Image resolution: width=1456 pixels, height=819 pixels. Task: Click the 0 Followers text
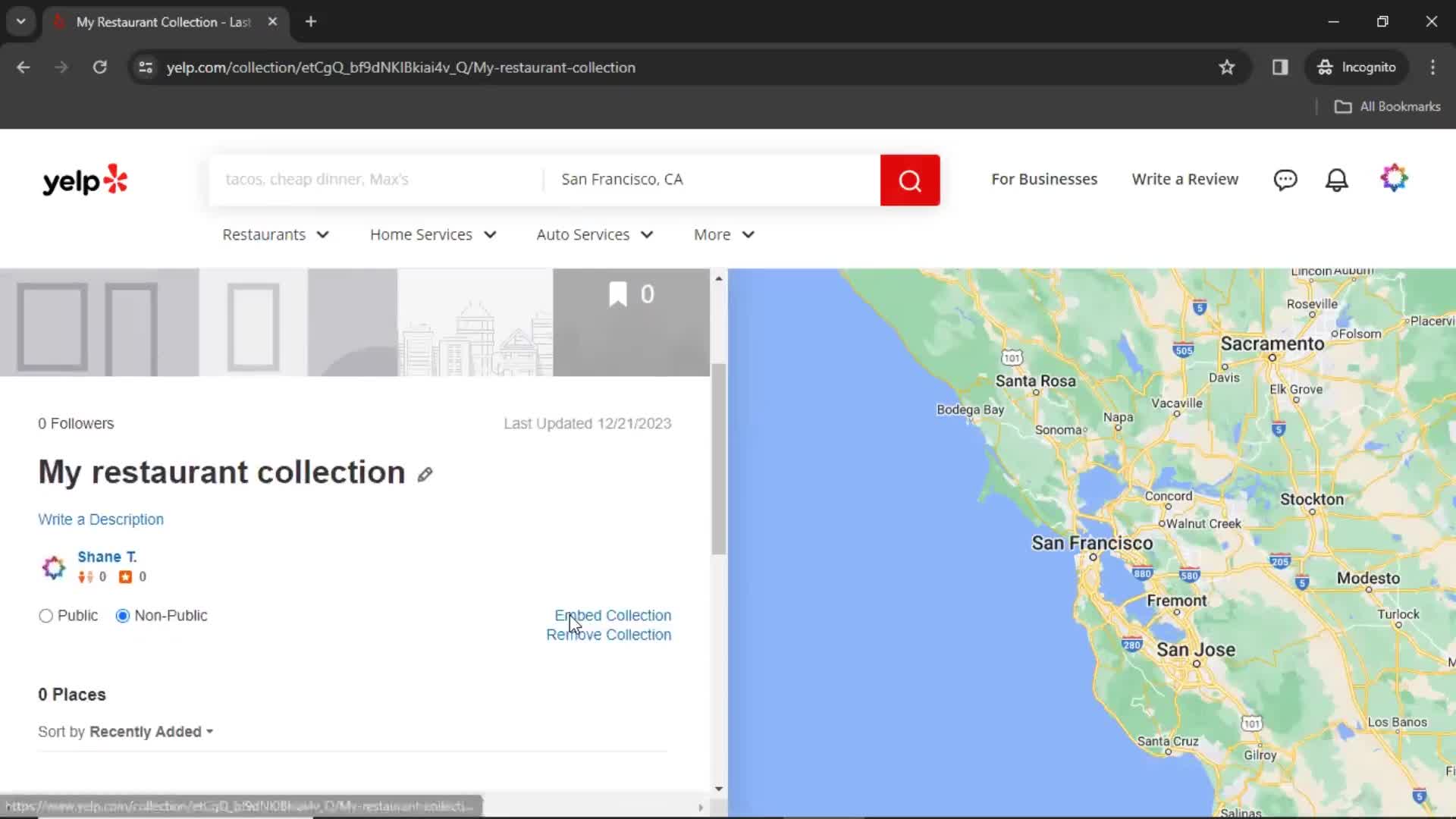pos(76,424)
